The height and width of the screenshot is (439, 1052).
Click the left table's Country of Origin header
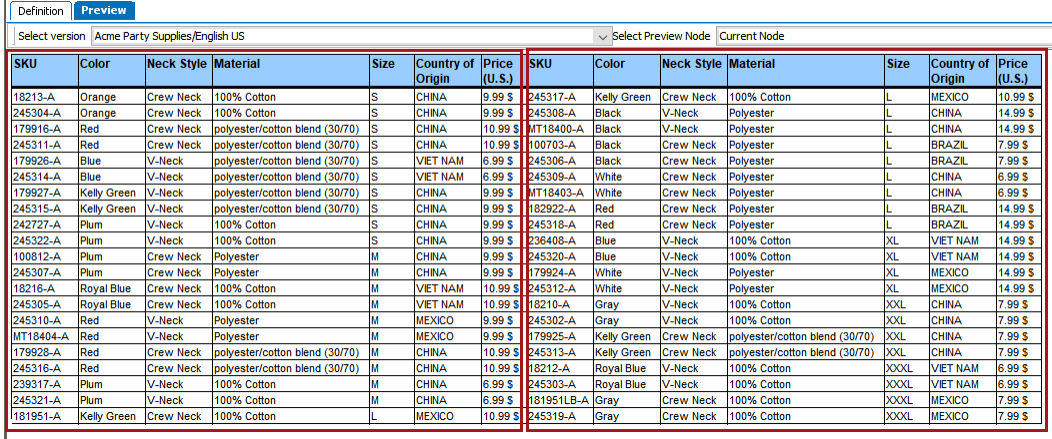448,70
